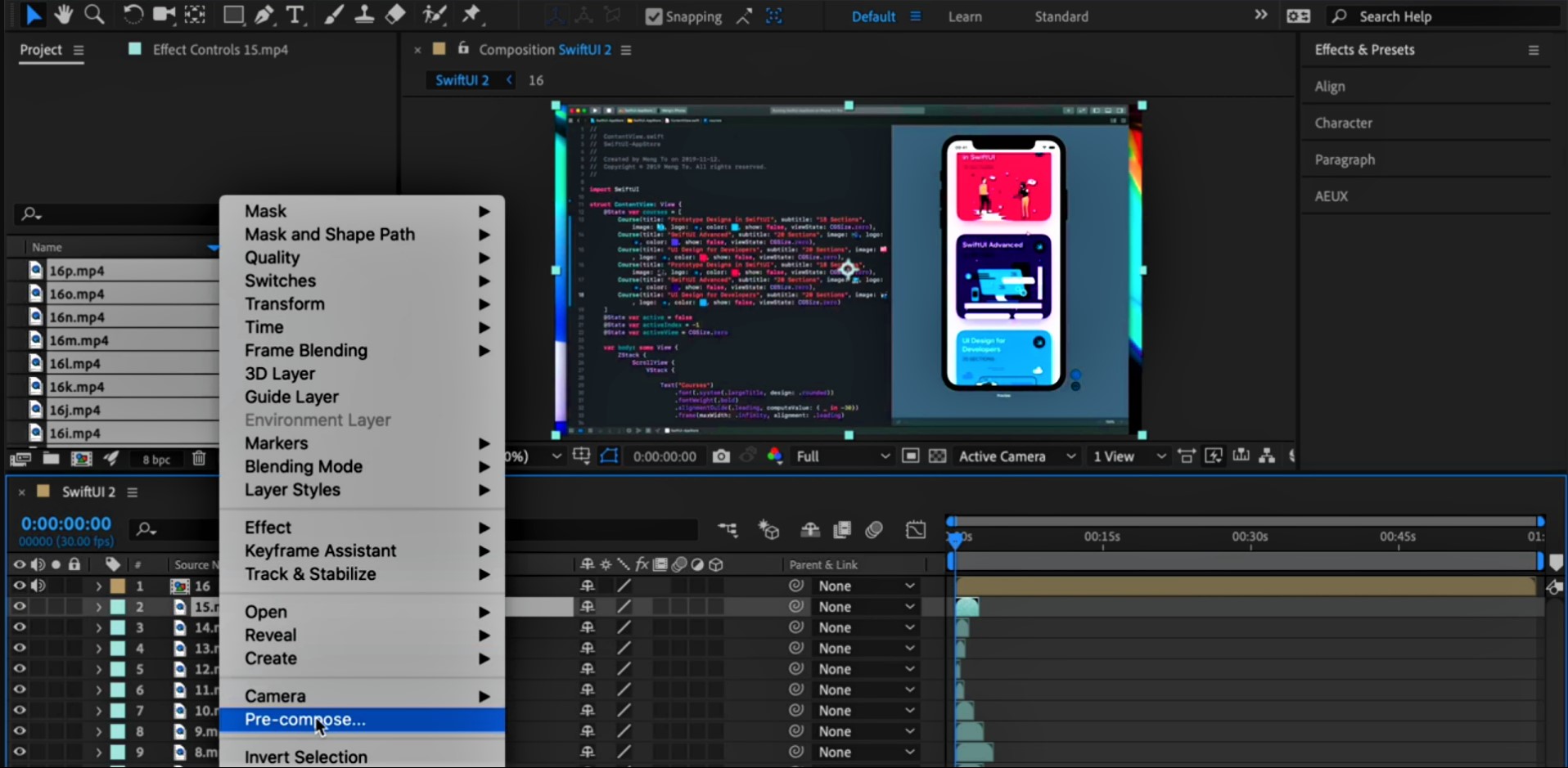Select the Pen tool
This screenshot has height=768, width=1568.
pos(264,15)
